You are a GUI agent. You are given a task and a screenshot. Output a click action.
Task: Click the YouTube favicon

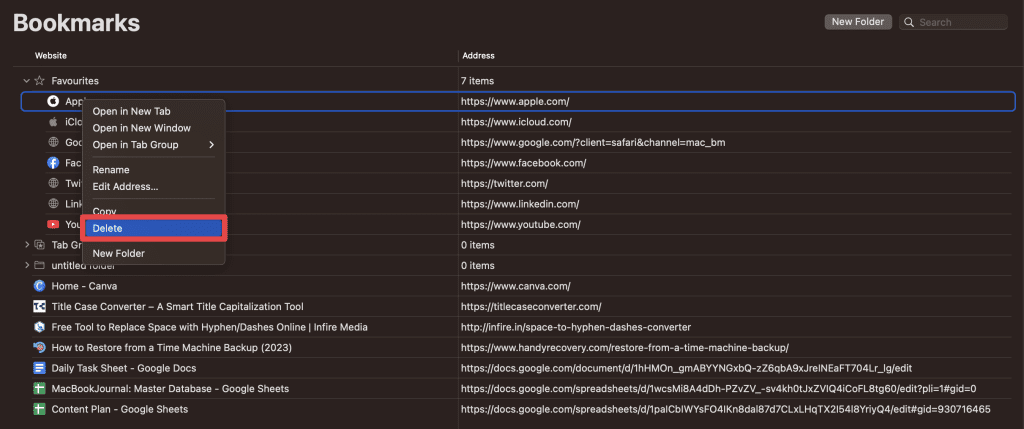[53, 225]
